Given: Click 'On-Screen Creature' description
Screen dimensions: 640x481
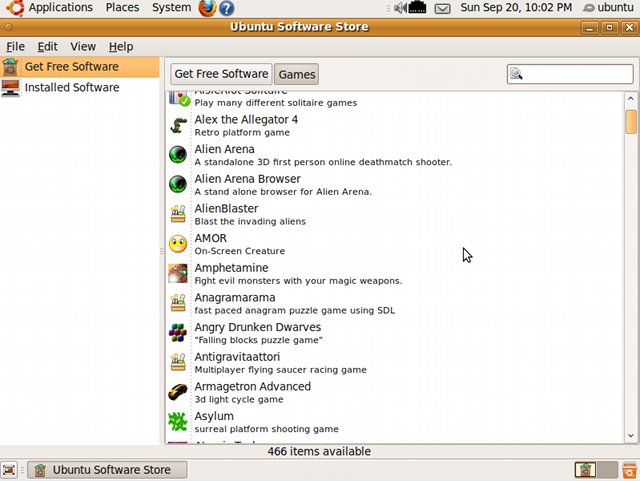Looking at the screenshot, I should tap(240, 251).
